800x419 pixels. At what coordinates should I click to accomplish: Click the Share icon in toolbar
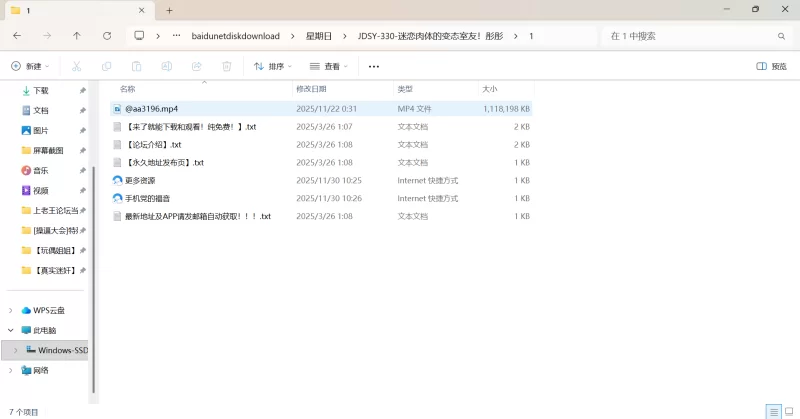[196, 66]
